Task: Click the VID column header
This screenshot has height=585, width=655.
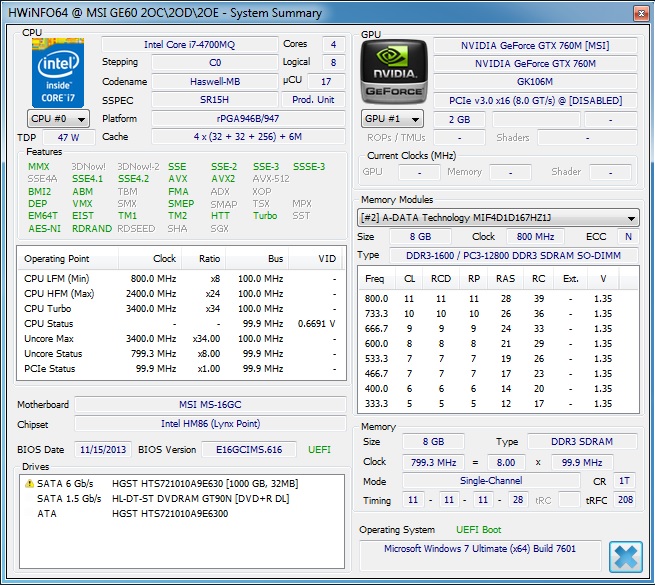Action: coord(315,259)
